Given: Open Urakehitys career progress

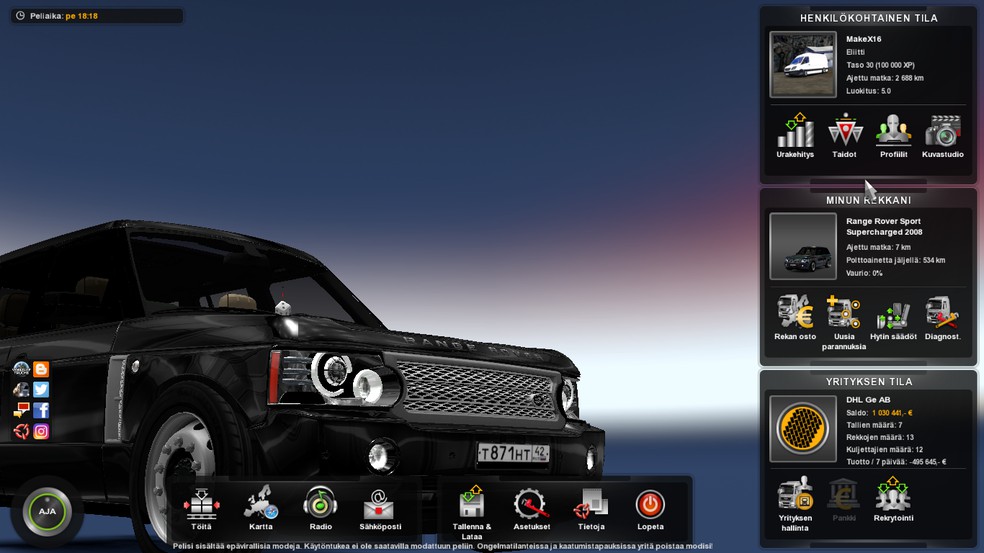Looking at the screenshot, I should click(795, 134).
